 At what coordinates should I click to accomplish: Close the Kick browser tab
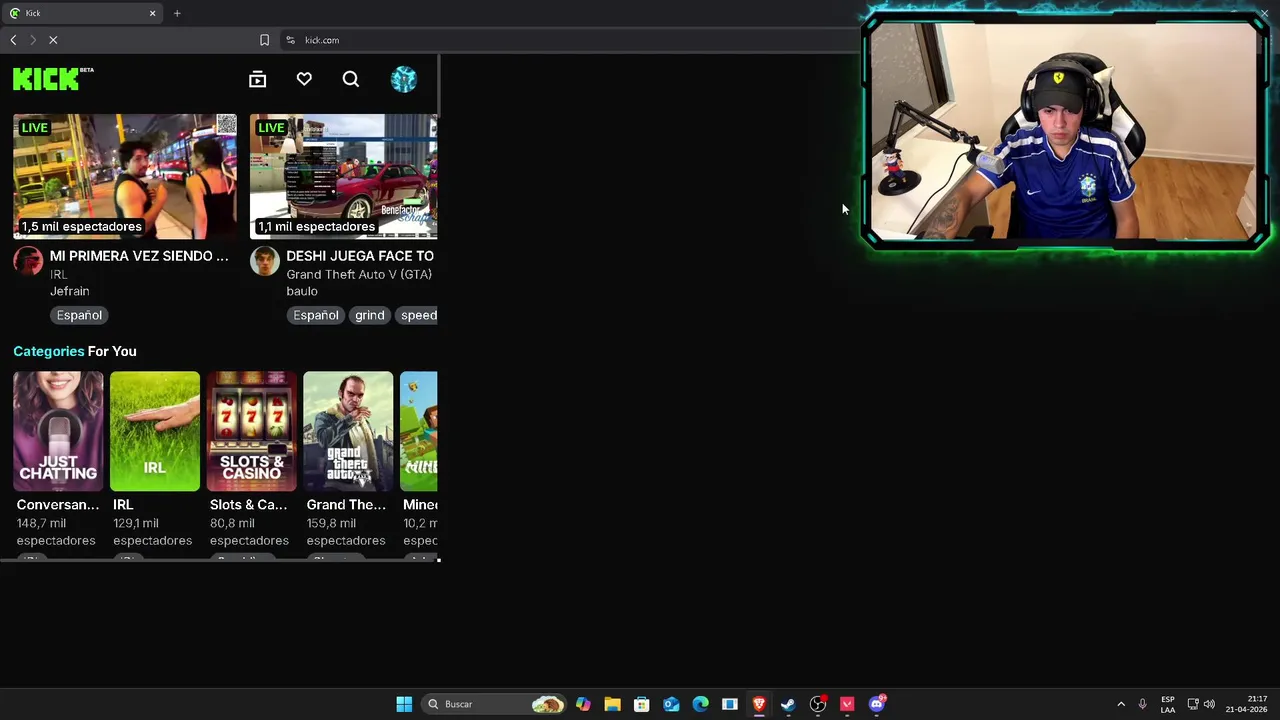(x=152, y=13)
